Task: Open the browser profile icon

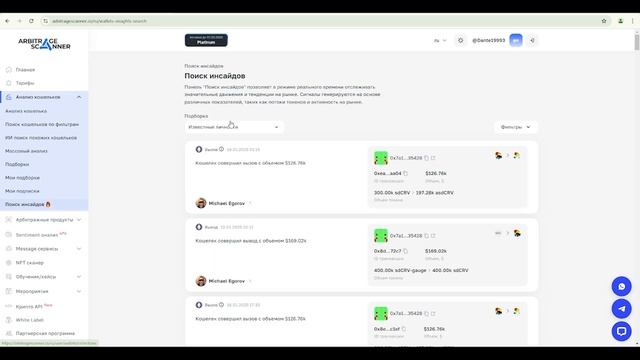Action: (620, 21)
